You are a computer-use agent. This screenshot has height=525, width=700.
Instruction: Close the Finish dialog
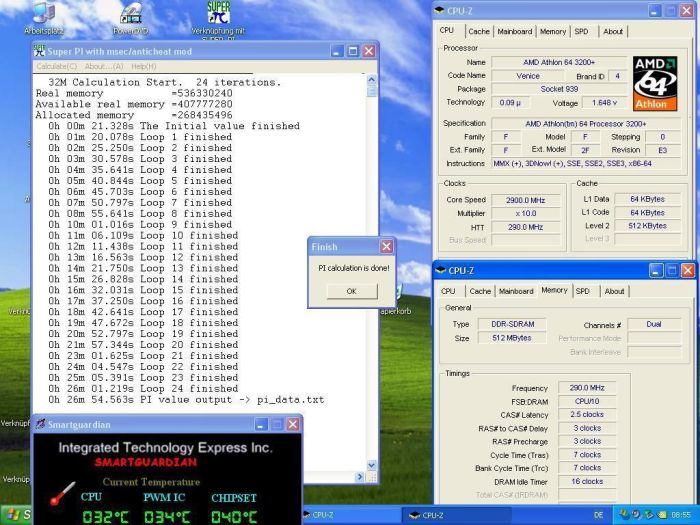(386, 246)
